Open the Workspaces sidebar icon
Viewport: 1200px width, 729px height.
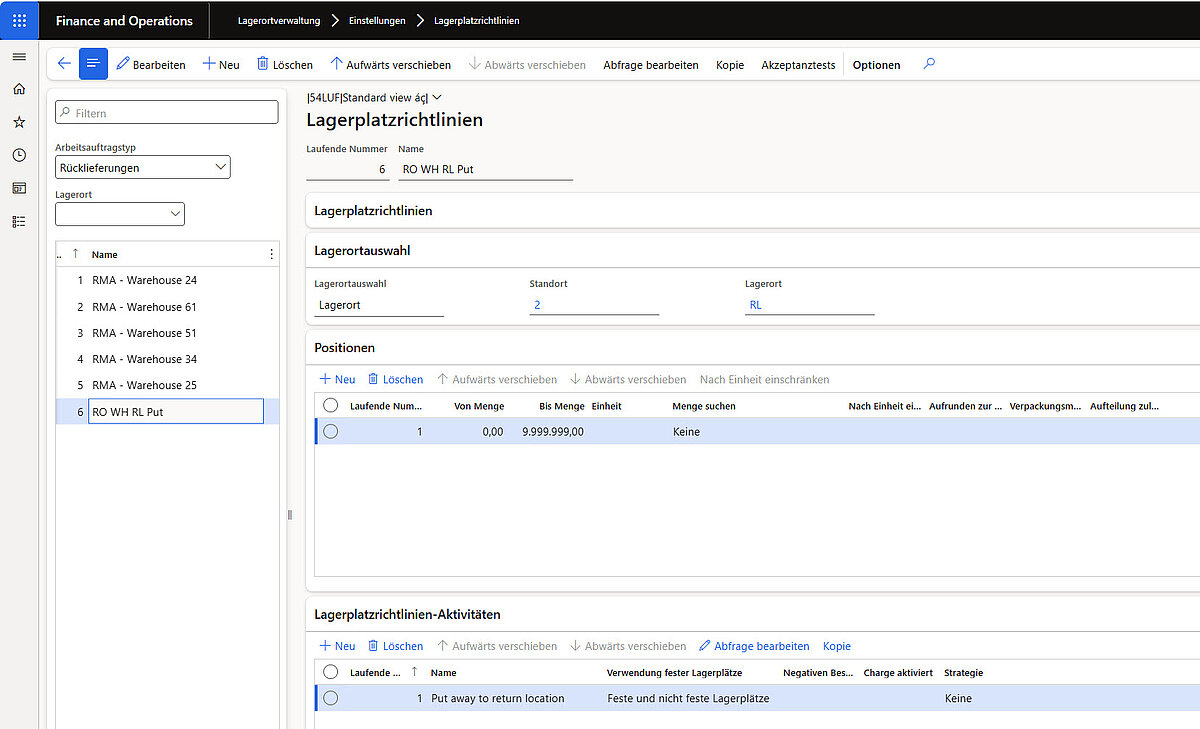click(x=18, y=188)
